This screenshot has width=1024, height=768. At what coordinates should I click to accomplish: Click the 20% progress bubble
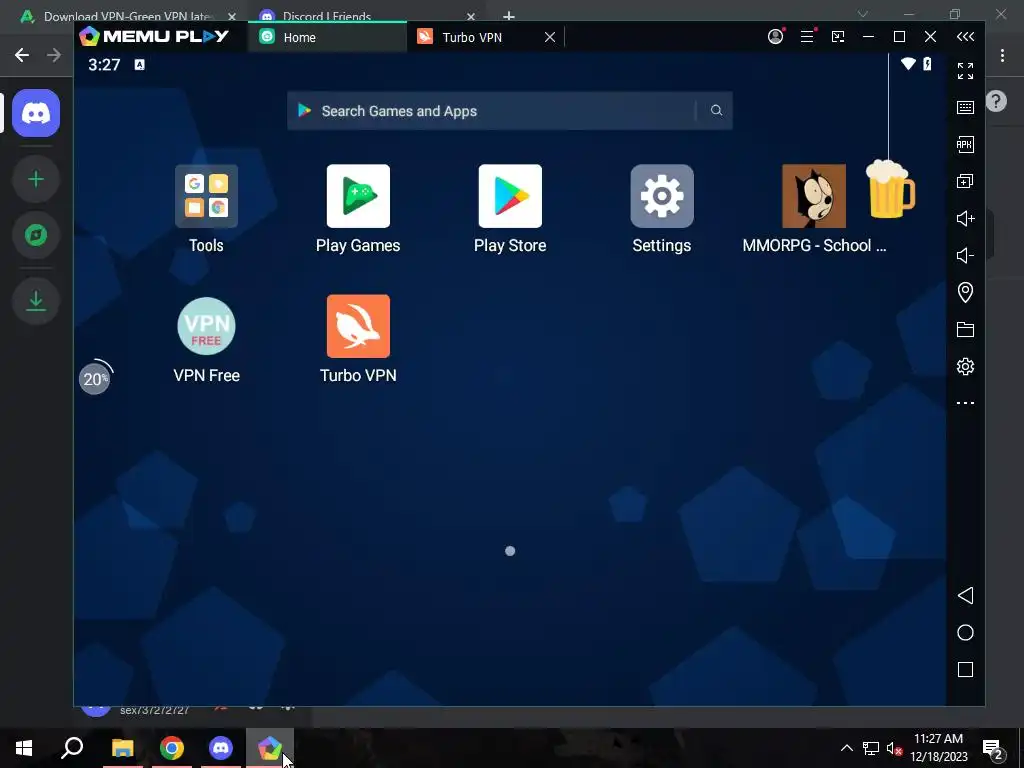(95, 377)
